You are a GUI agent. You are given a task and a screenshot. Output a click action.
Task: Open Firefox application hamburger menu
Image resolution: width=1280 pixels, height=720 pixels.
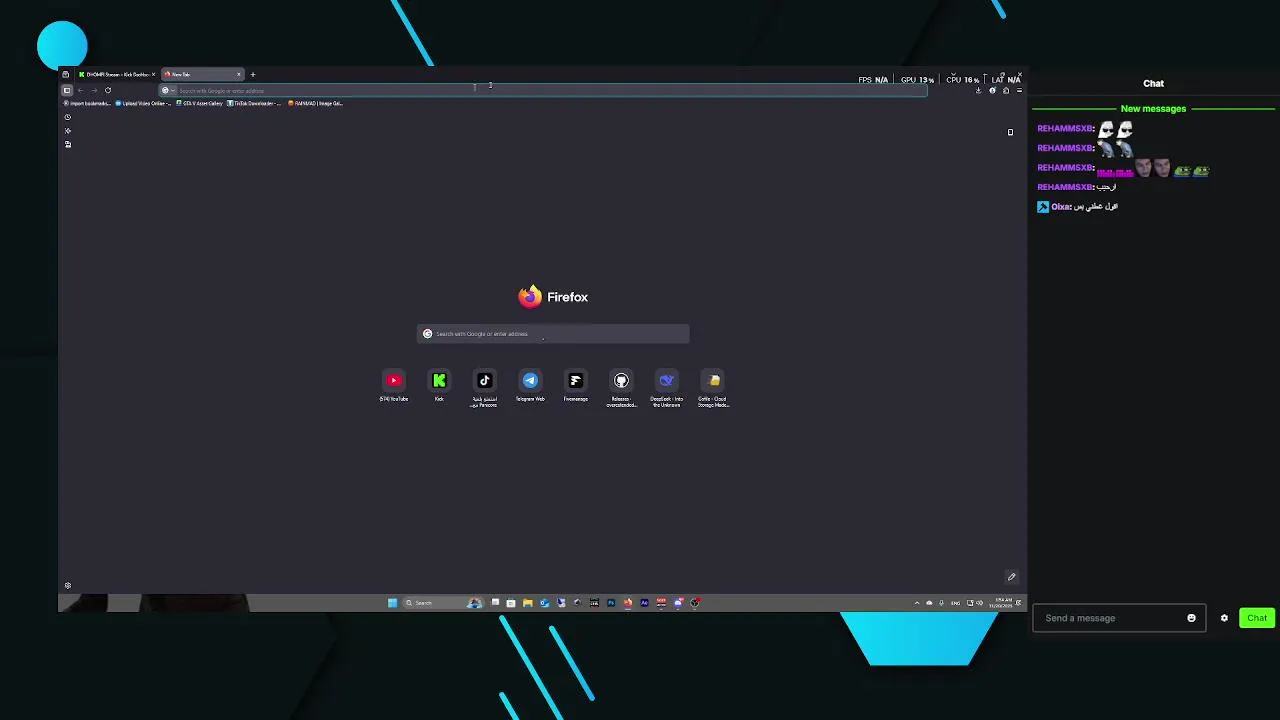(x=1019, y=91)
